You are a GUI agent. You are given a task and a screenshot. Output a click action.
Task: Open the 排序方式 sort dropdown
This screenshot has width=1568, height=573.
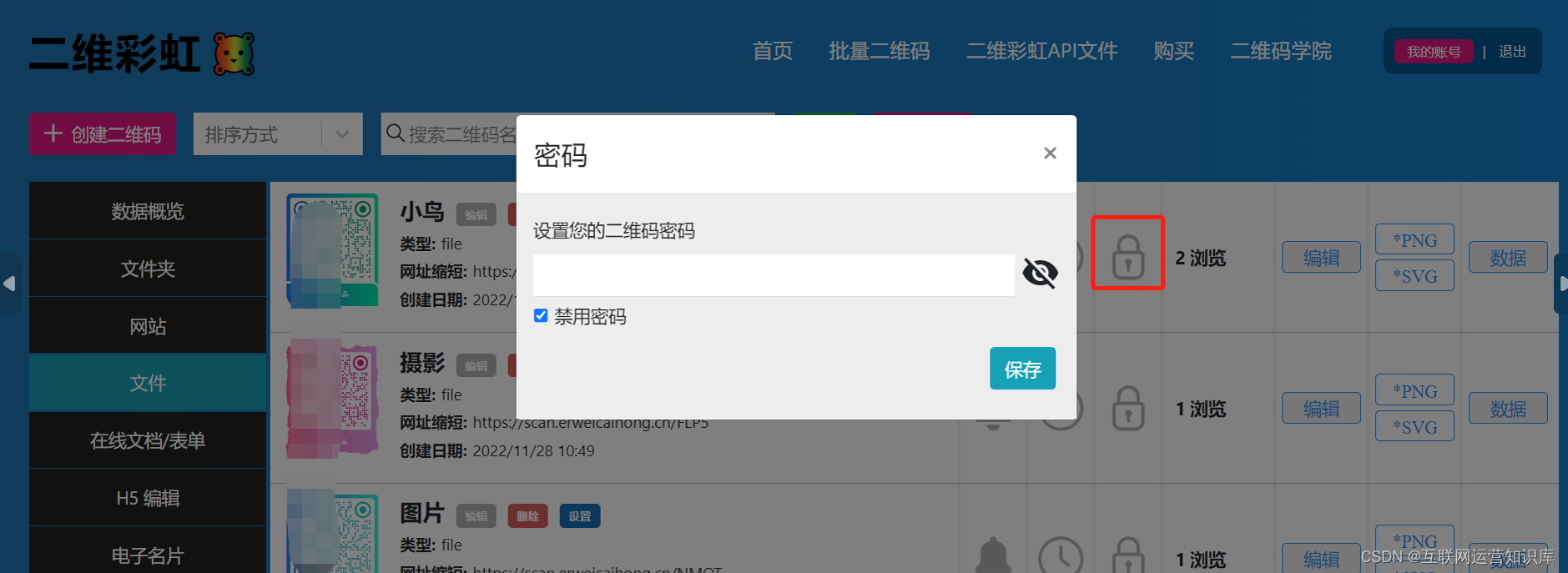coord(278,134)
